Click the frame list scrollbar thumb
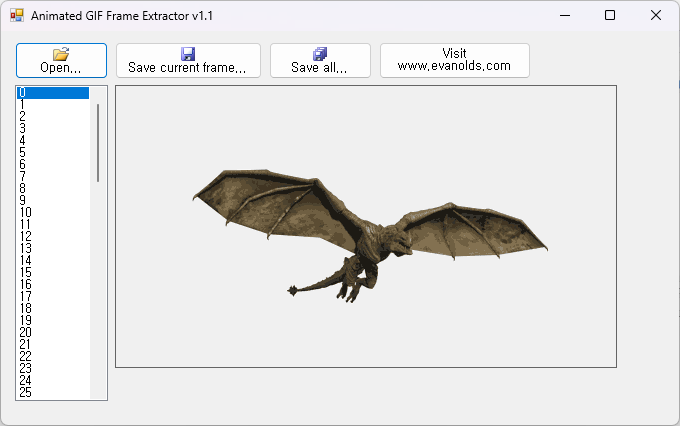 (x=98, y=143)
